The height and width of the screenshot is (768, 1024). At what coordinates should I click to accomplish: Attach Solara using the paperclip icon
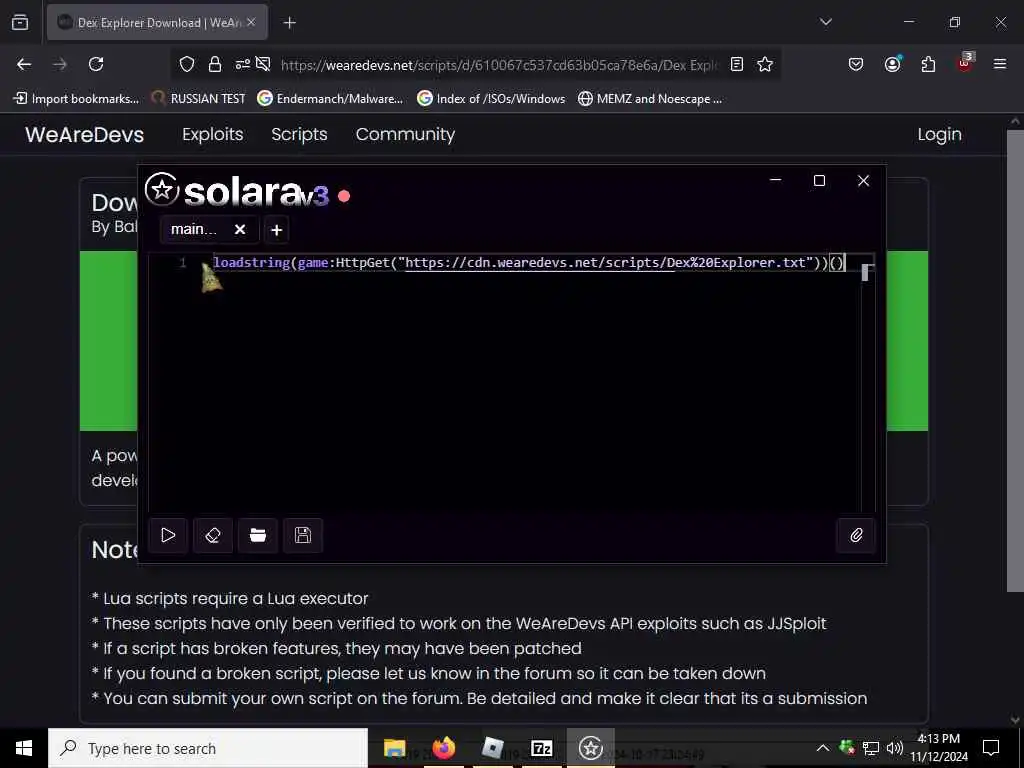856,536
